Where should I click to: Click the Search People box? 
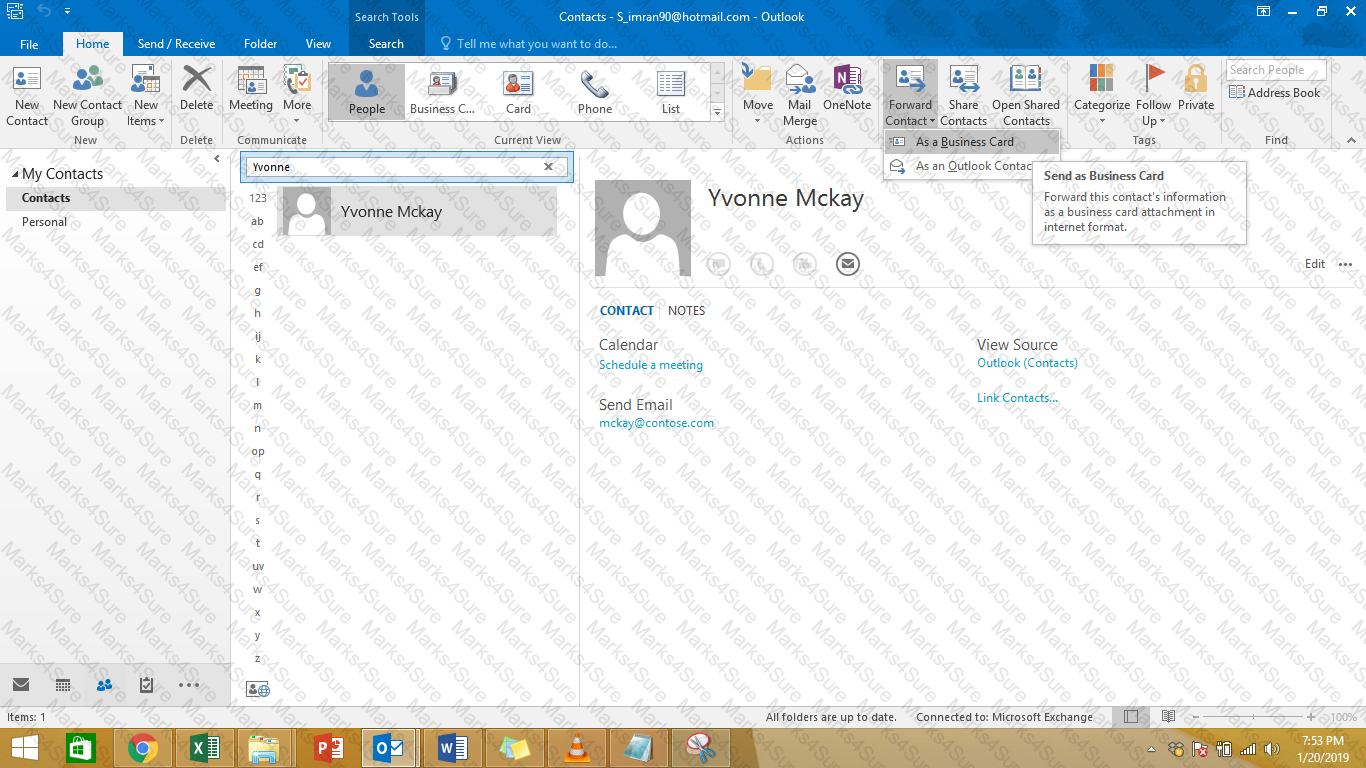[x=1276, y=70]
